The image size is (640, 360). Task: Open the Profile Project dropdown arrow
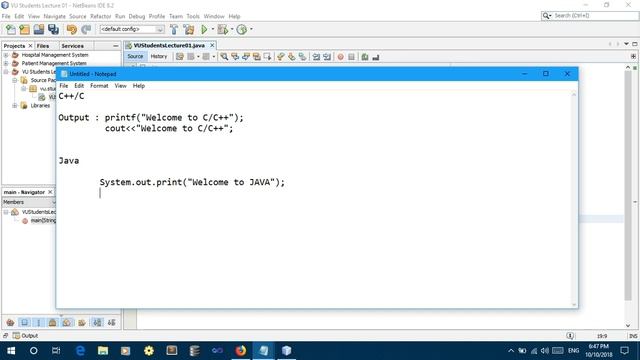click(x=251, y=29)
